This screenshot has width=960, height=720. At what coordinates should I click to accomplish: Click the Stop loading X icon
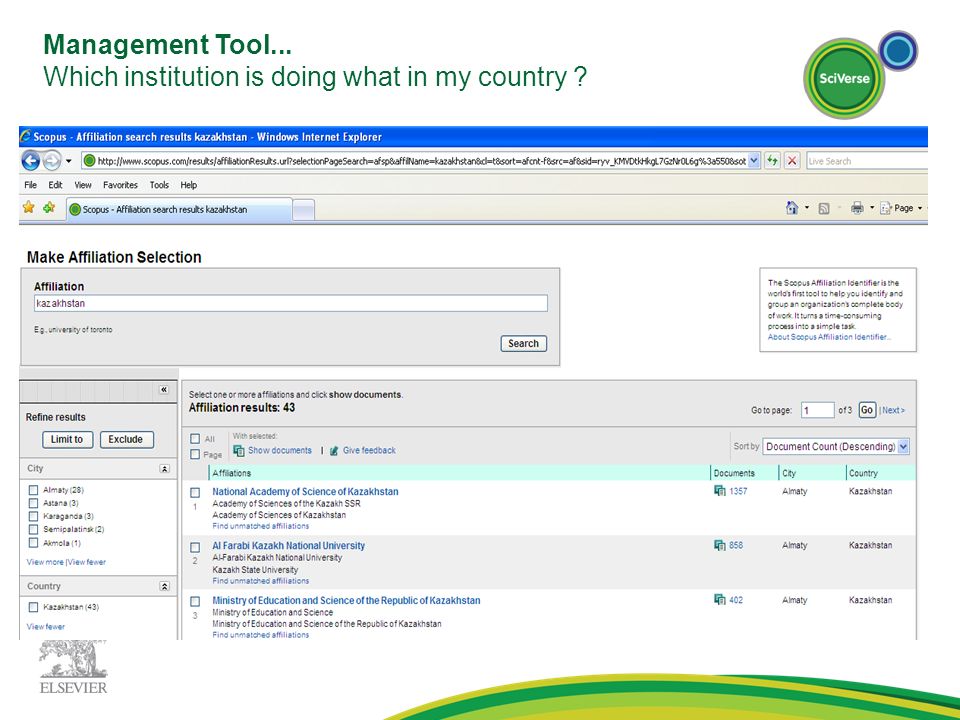point(792,161)
